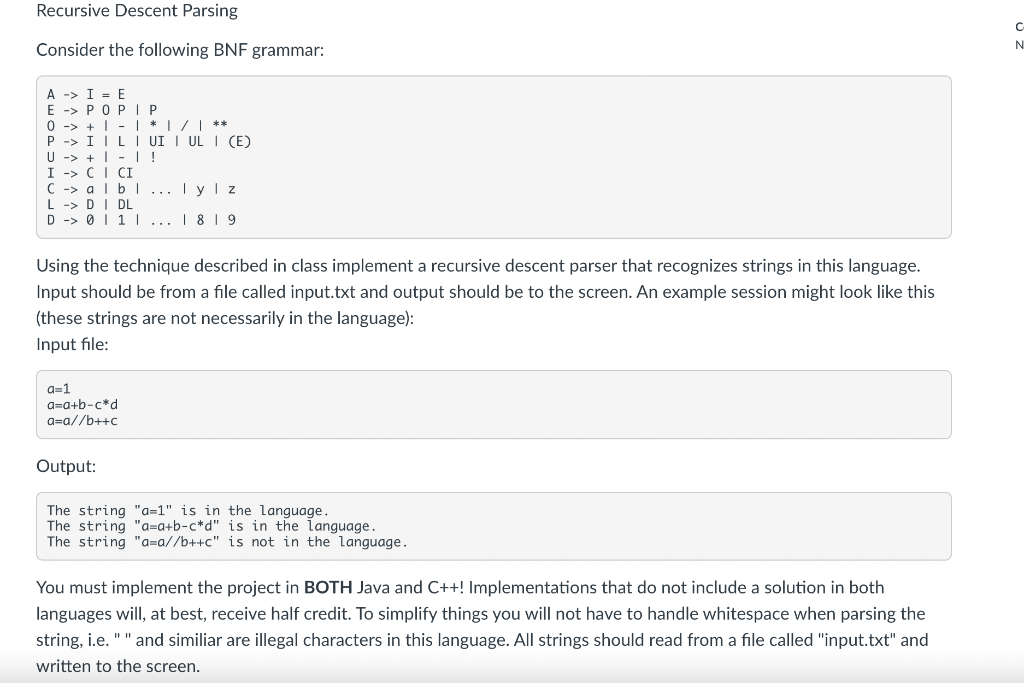The image size is (1024, 683).
Task: Click the rule 'I -> C | CI'
Action: [90, 173]
